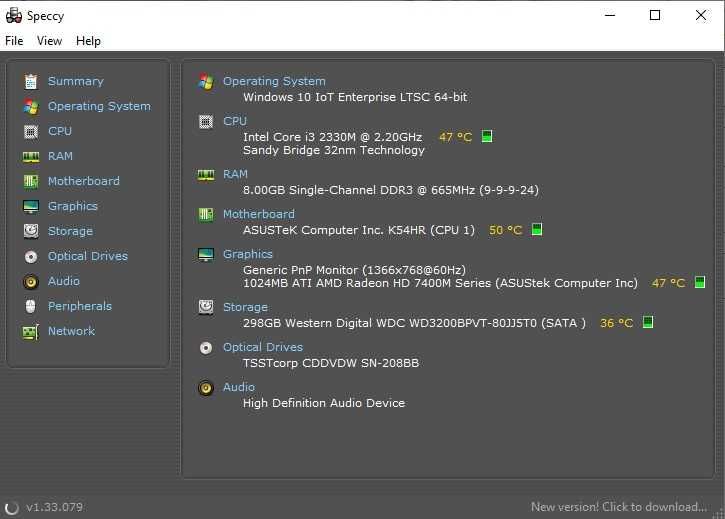The image size is (725, 519).
Task: Click the Operating System Windows-flag icon in sidebar
Action: 31,106
